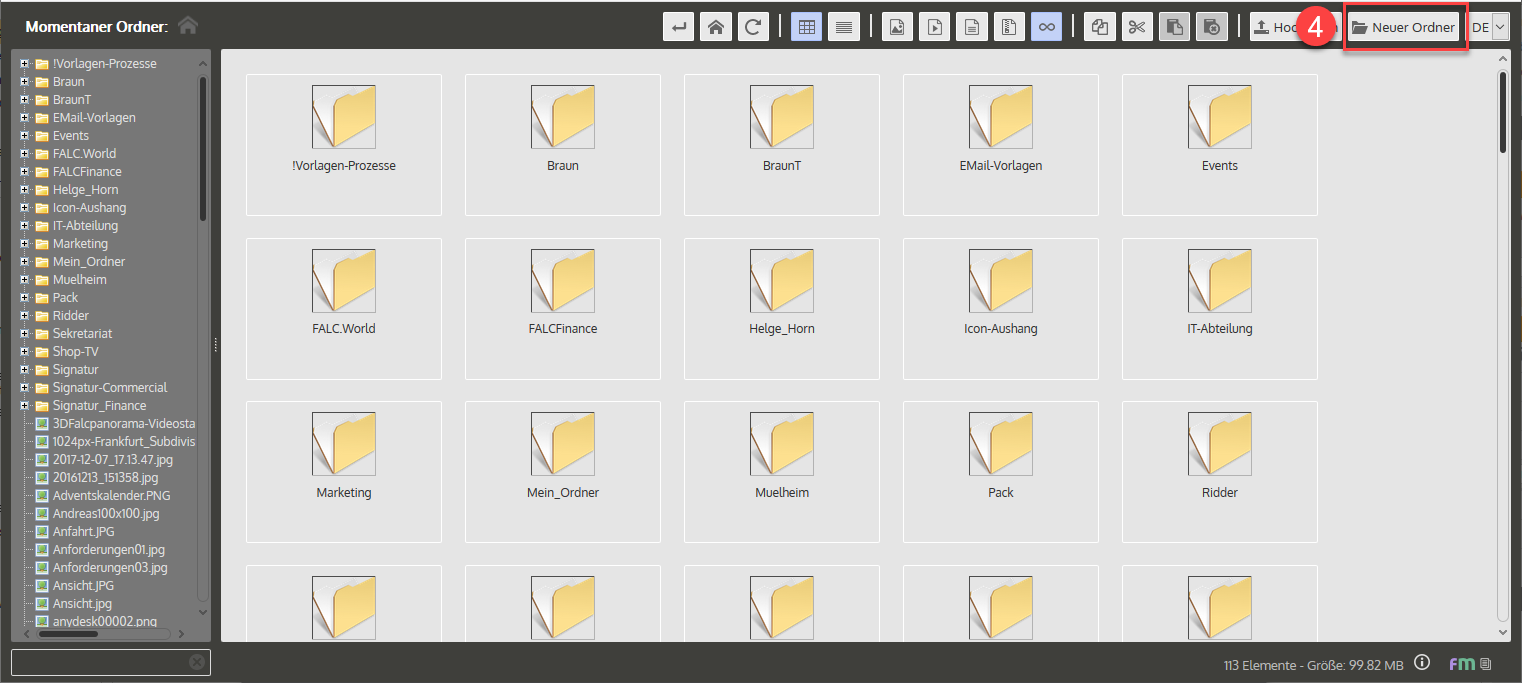Click the home icon in the toolbar
Image resolution: width=1522 pixels, height=683 pixels.
coord(716,28)
